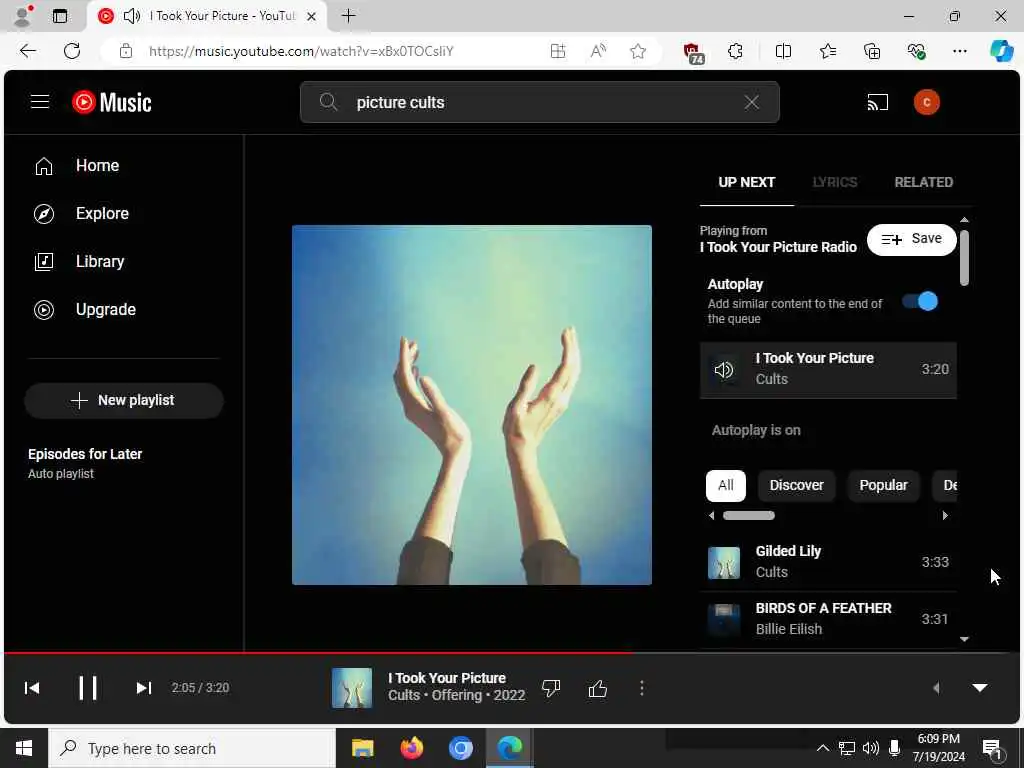Play BIRDS OF A FEATHER from queue
This screenshot has width=1024, height=768.
(x=828, y=620)
